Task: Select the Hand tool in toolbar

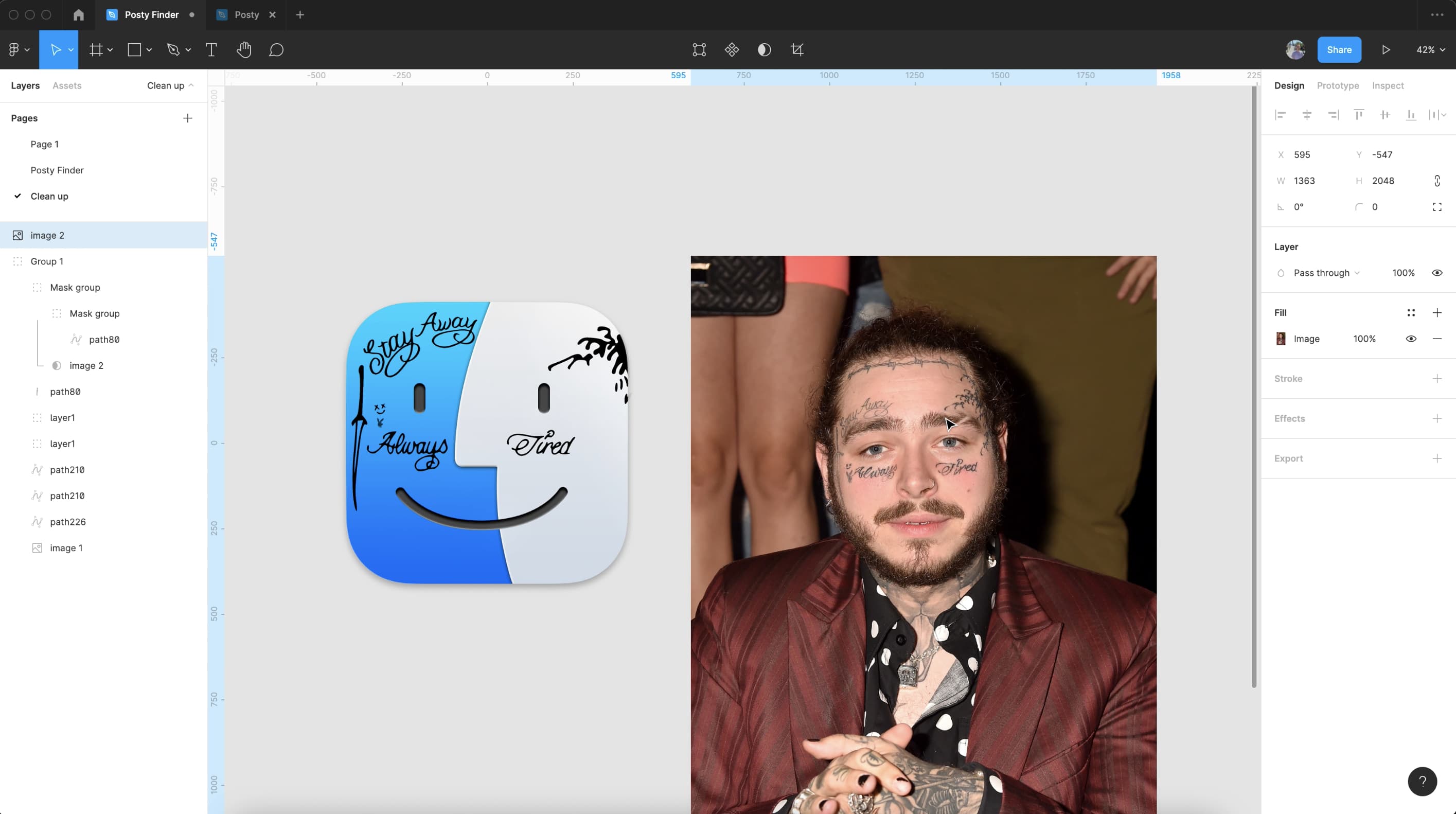Action: pyautogui.click(x=244, y=49)
